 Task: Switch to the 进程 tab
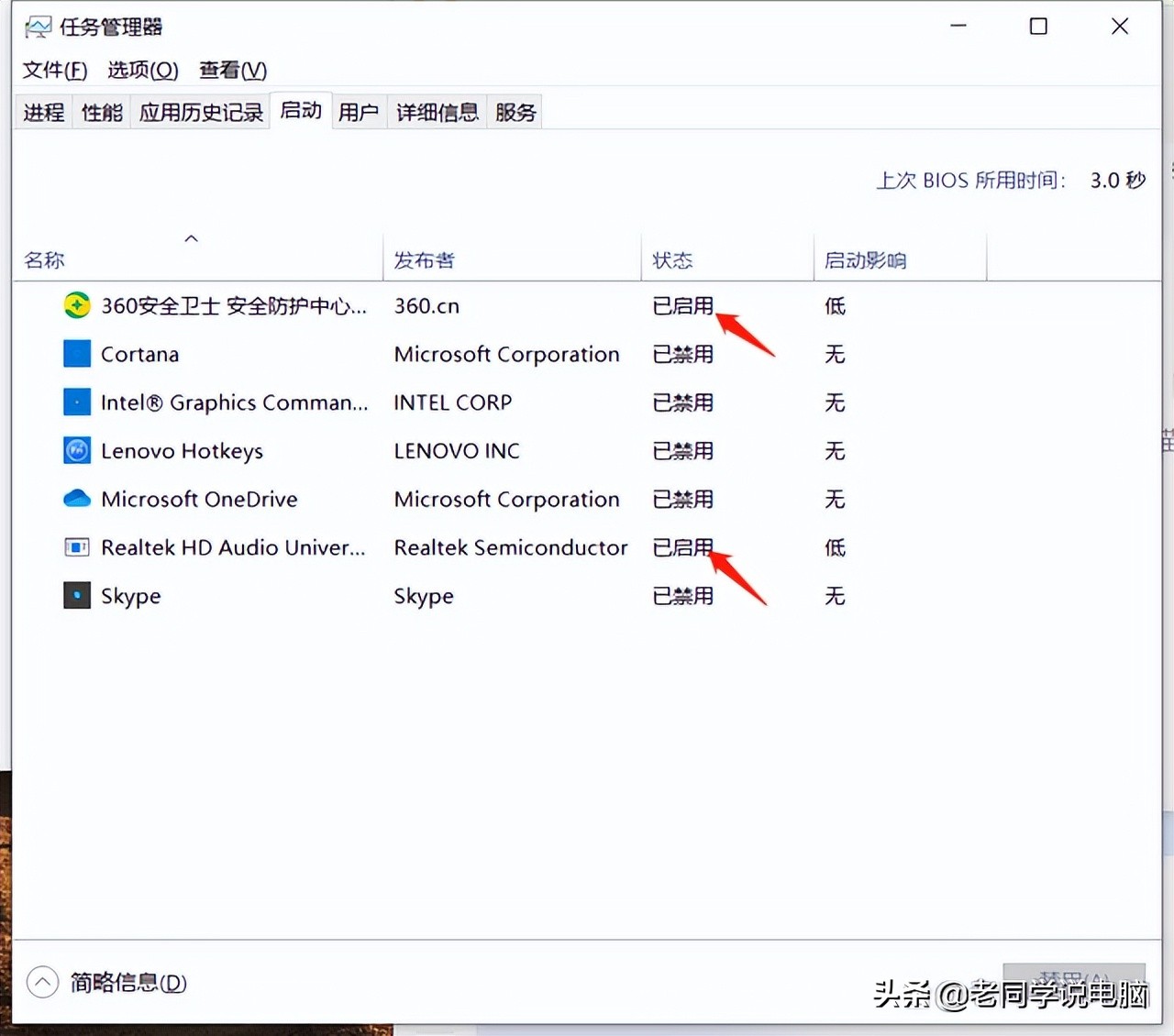click(x=42, y=111)
